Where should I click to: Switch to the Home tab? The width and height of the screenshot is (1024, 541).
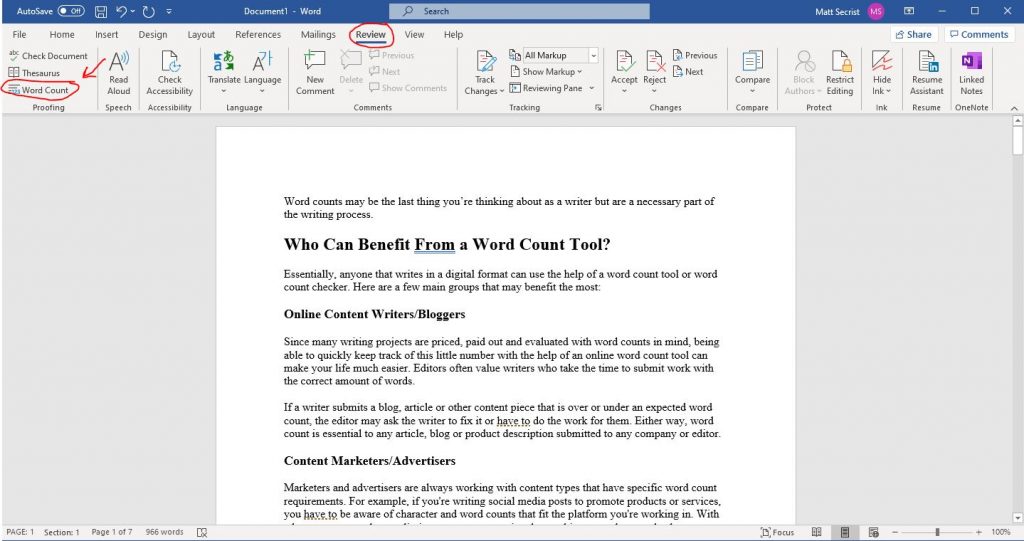[x=62, y=35]
